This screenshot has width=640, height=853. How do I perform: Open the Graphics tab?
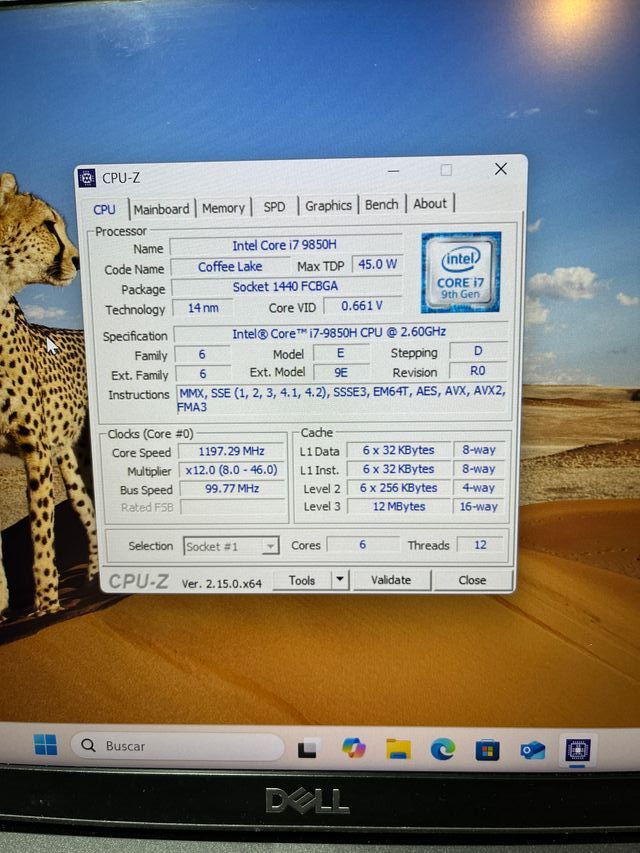tap(328, 206)
